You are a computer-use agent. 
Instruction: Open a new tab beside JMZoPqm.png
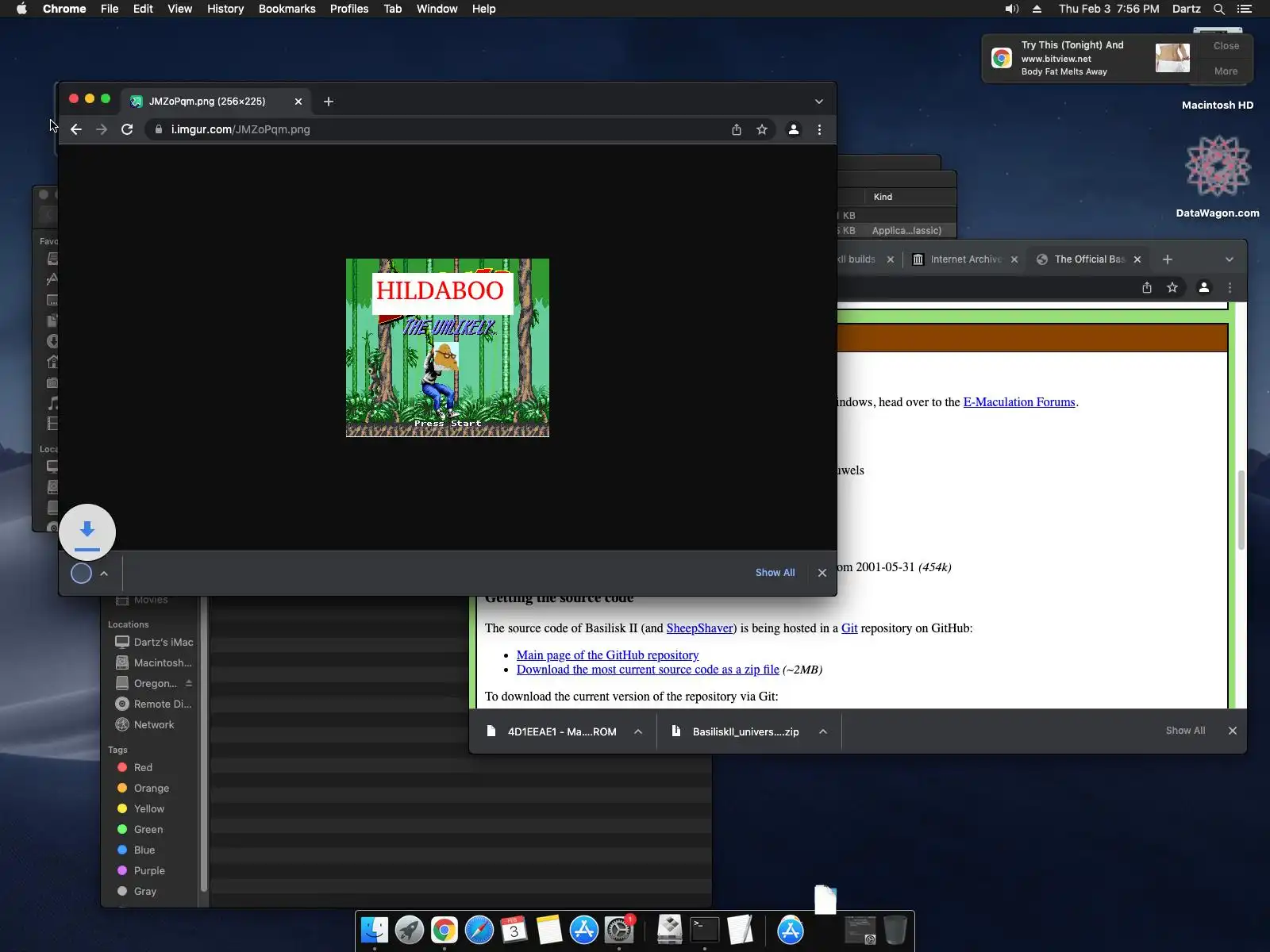coord(329,102)
